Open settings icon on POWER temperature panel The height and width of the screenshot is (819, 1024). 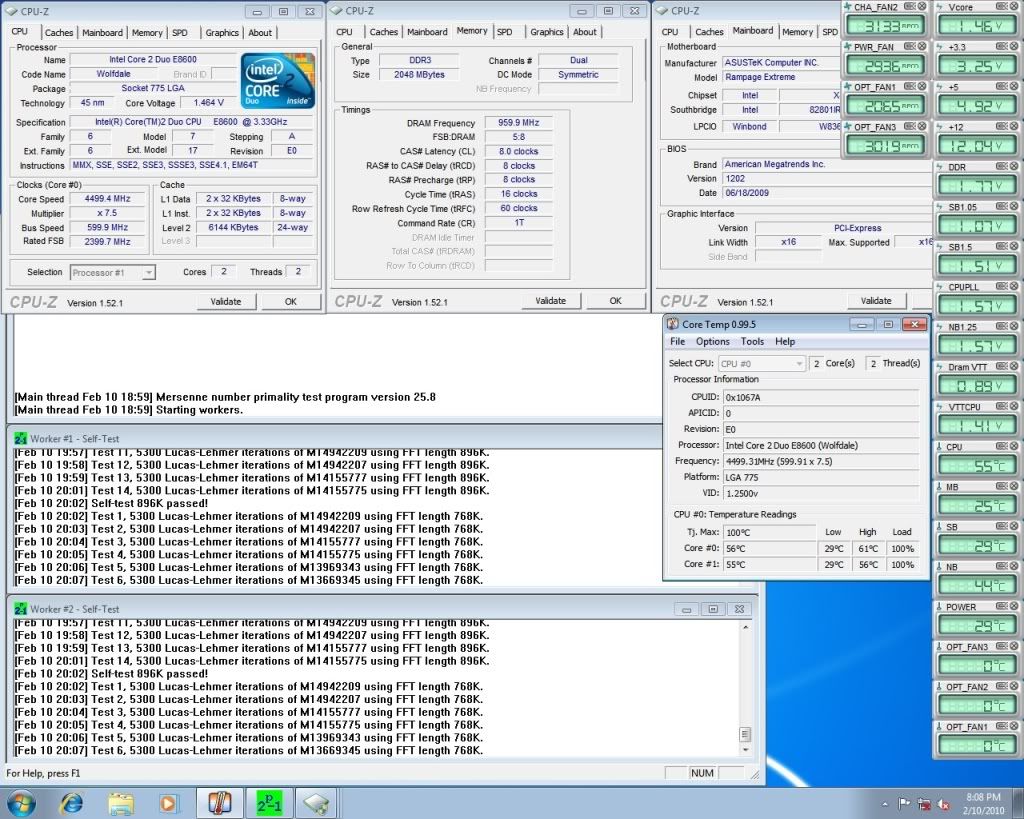(x=1001, y=606)
